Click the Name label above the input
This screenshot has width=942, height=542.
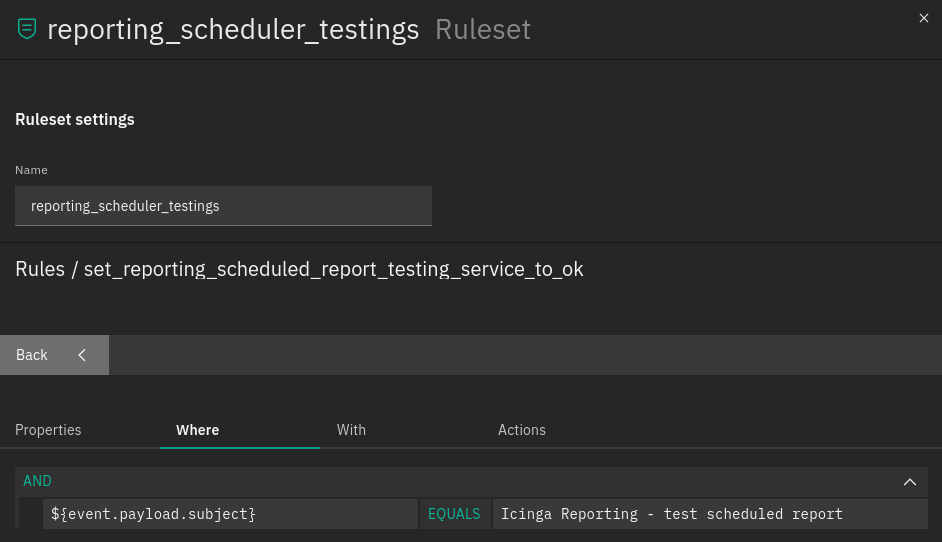click(x=31, y=170)
